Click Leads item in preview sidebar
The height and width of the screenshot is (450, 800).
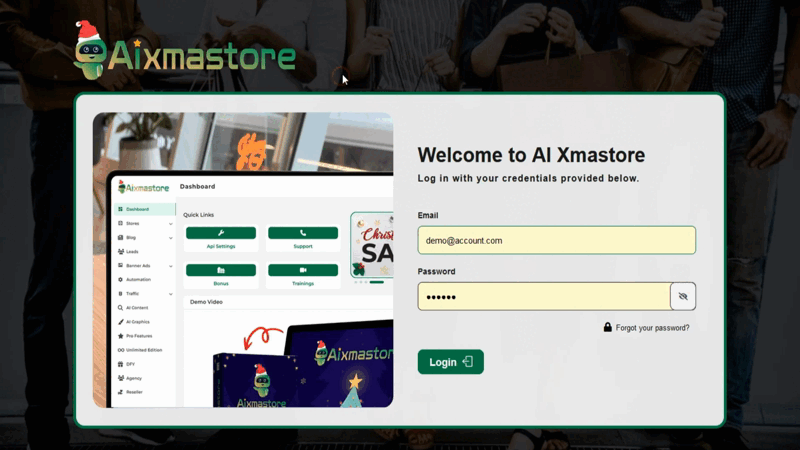coord(132,252)
